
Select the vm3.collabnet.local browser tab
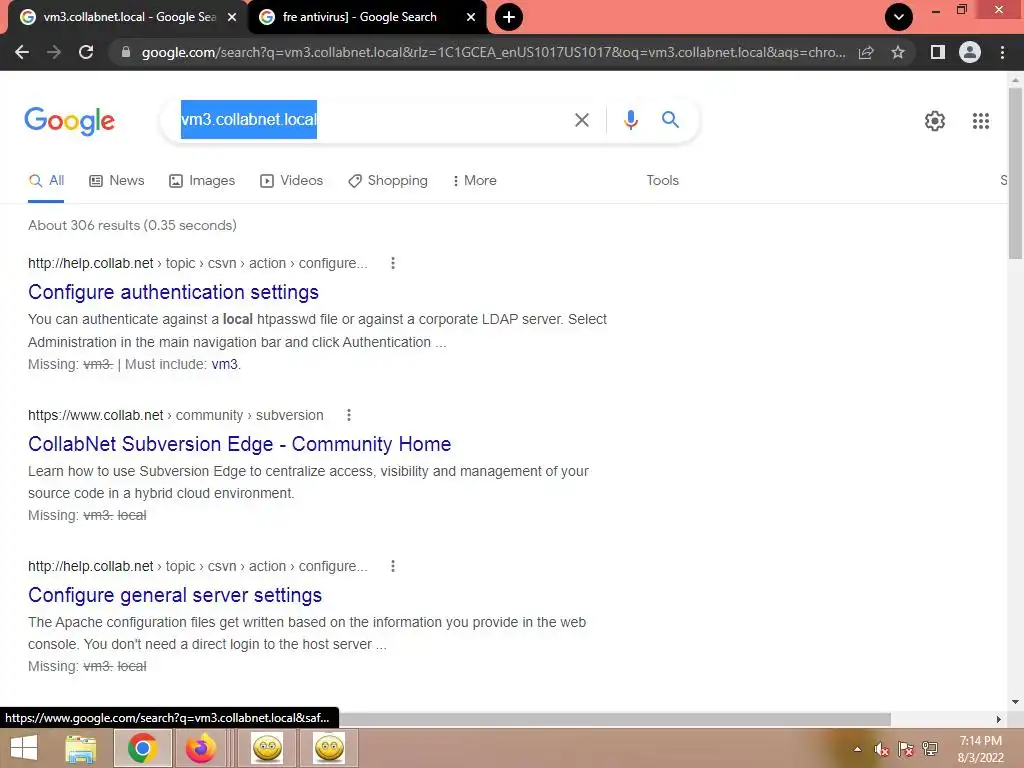pyautogui.click(x=127, y=17)
